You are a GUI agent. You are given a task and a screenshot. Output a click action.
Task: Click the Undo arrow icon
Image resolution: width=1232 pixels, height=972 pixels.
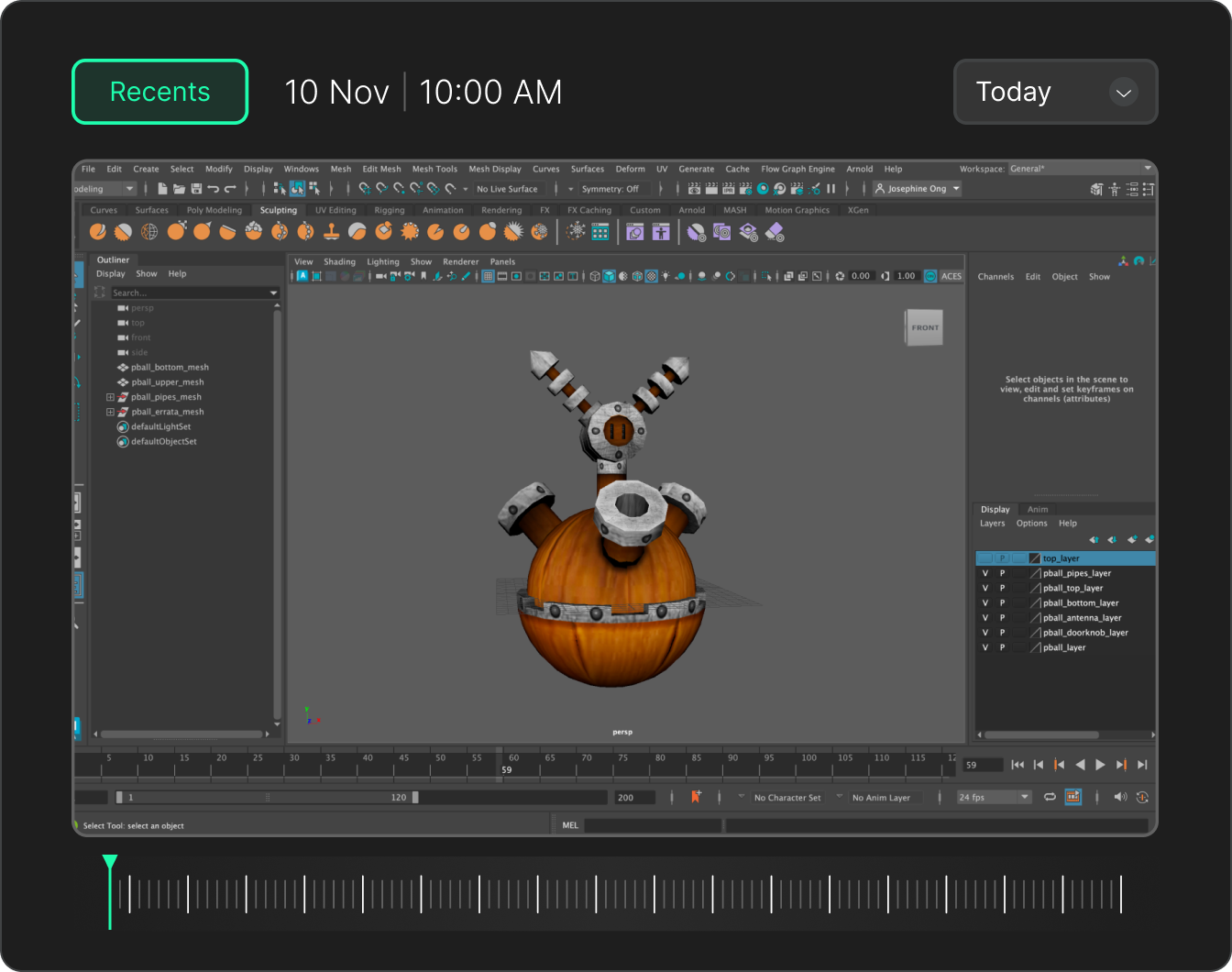(213, 189)
